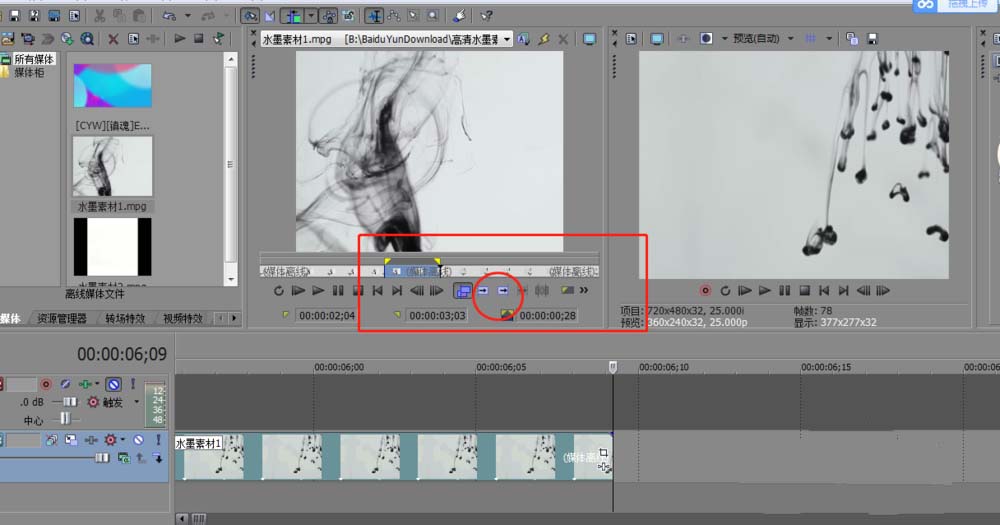
Task: Click Add to Timeline from Cursor button
Action: pyautogui.click(x=483, y=291)
